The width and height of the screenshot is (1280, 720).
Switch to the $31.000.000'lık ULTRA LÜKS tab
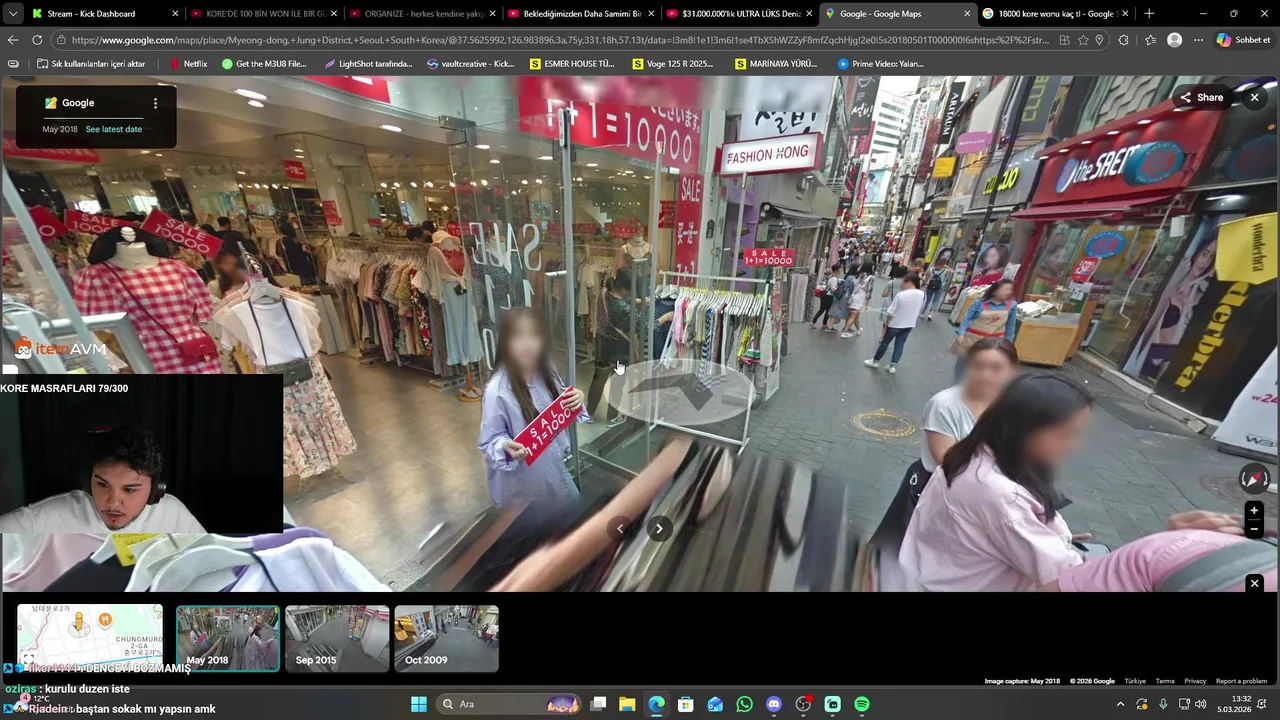tap(740, 14)
